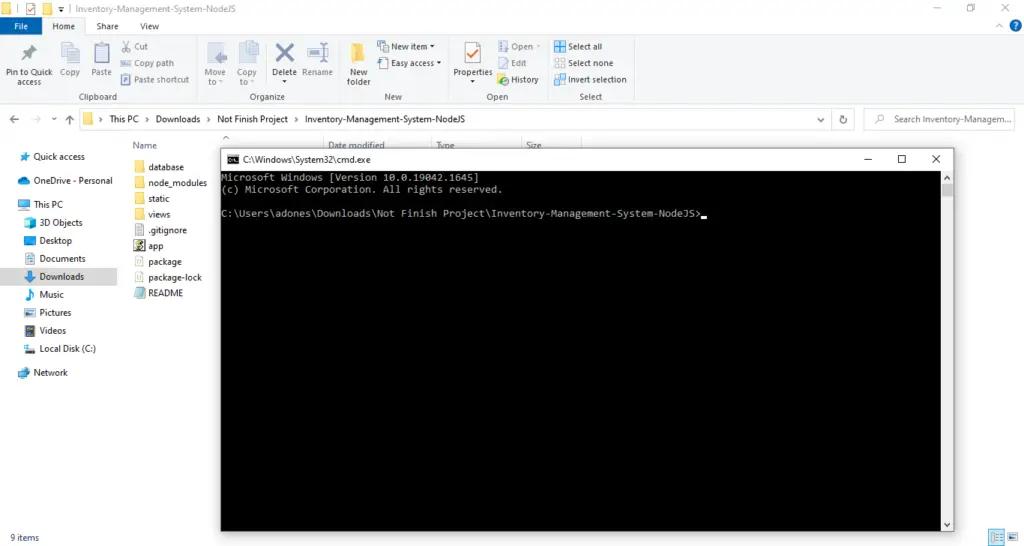Click Cut in the Clipboard group
1024x546 pixels.
[135, 46]
